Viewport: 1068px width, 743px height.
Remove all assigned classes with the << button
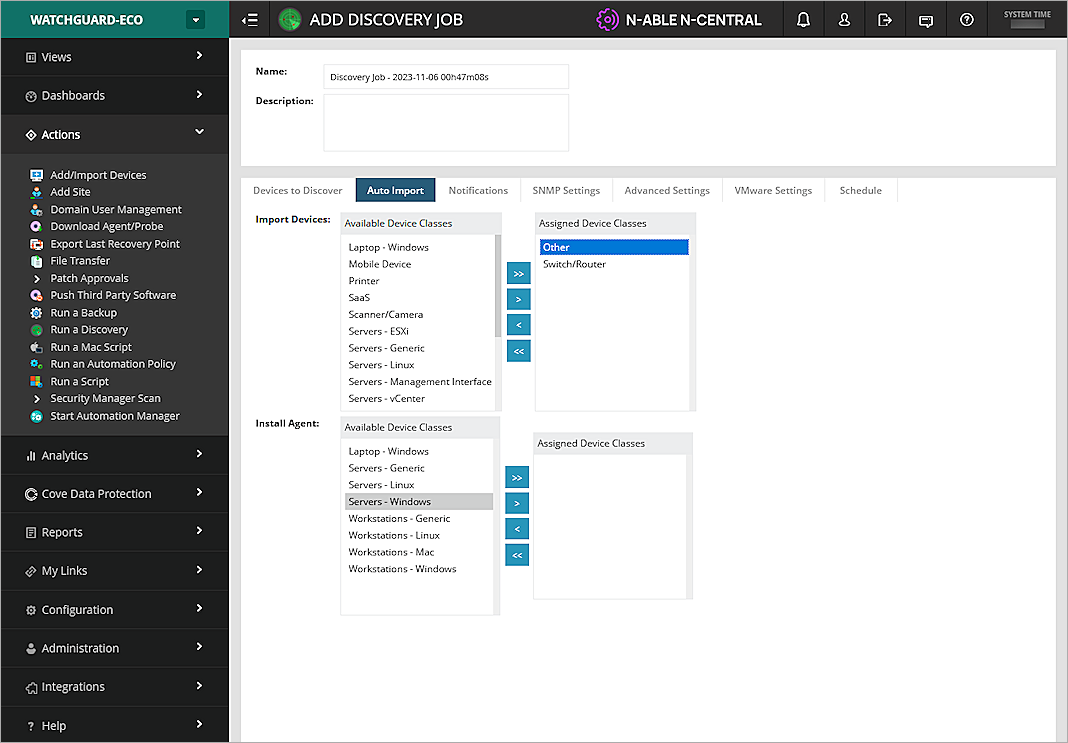click(x=518, y=351)
